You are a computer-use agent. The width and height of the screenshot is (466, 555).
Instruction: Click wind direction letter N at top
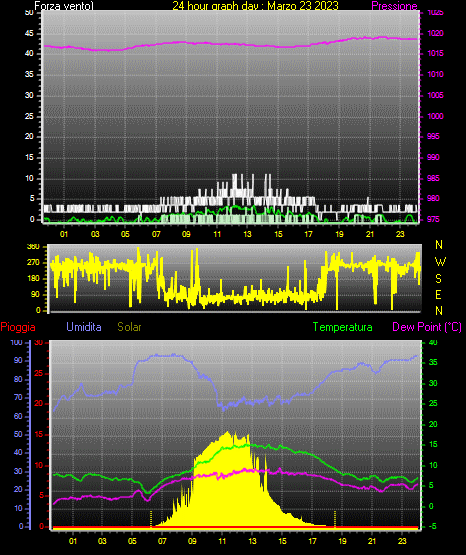coord(439,245)
